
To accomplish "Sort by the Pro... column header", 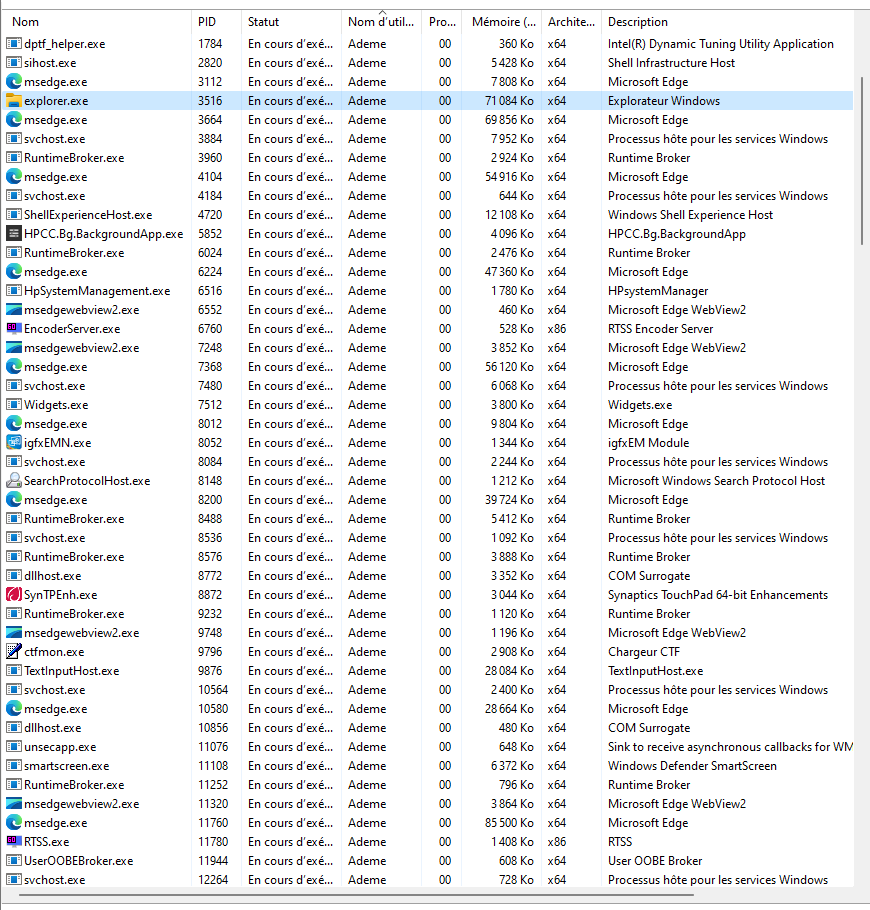I will 442,22.
